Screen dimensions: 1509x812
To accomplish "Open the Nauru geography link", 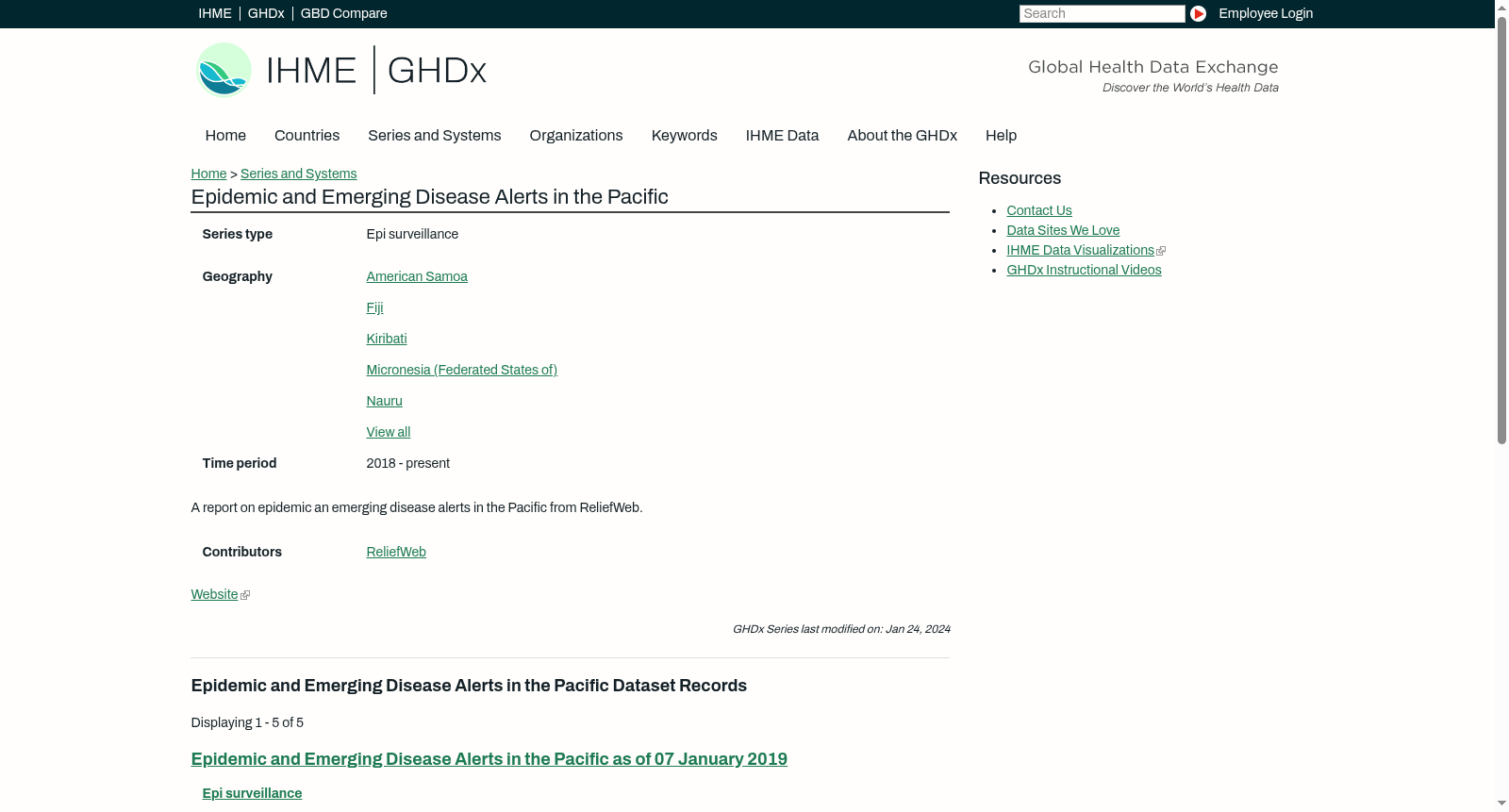I will point(384,401).
